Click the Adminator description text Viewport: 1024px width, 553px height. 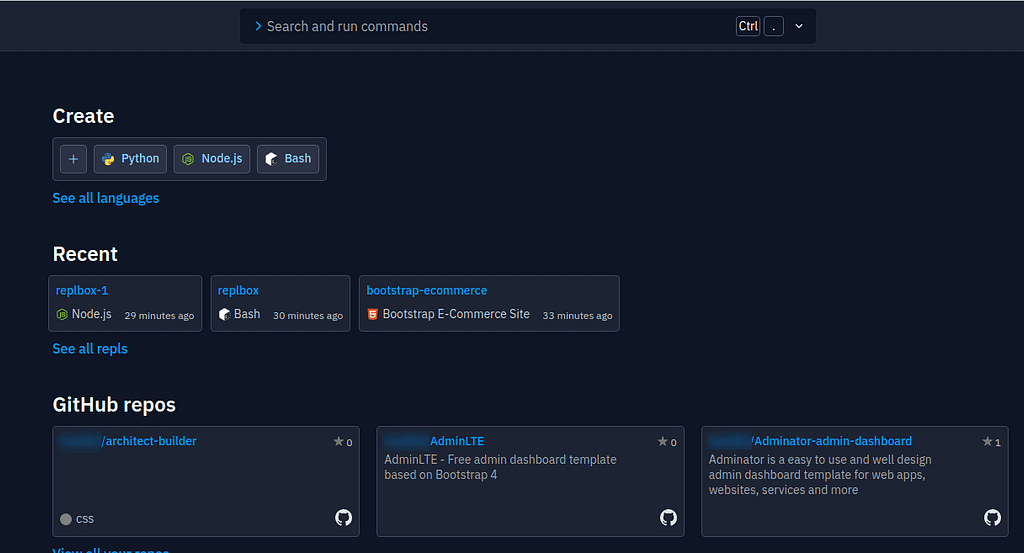820,475
